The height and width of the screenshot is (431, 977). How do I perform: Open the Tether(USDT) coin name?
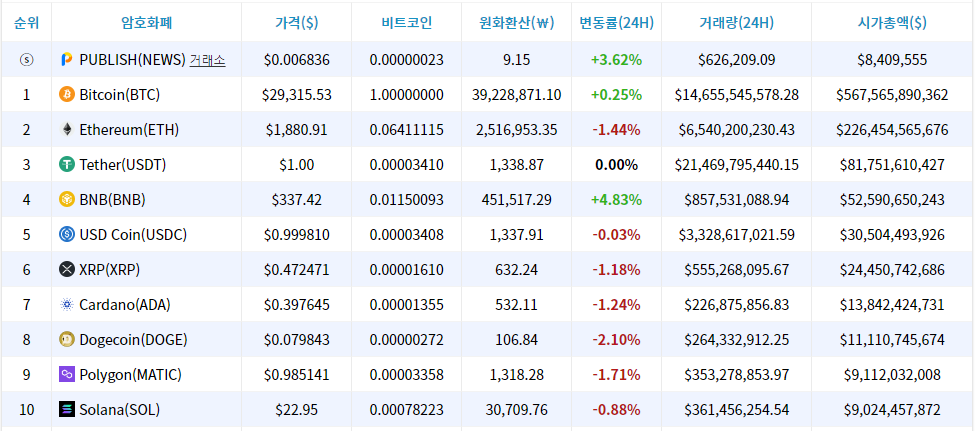click(x=123, y=164)
